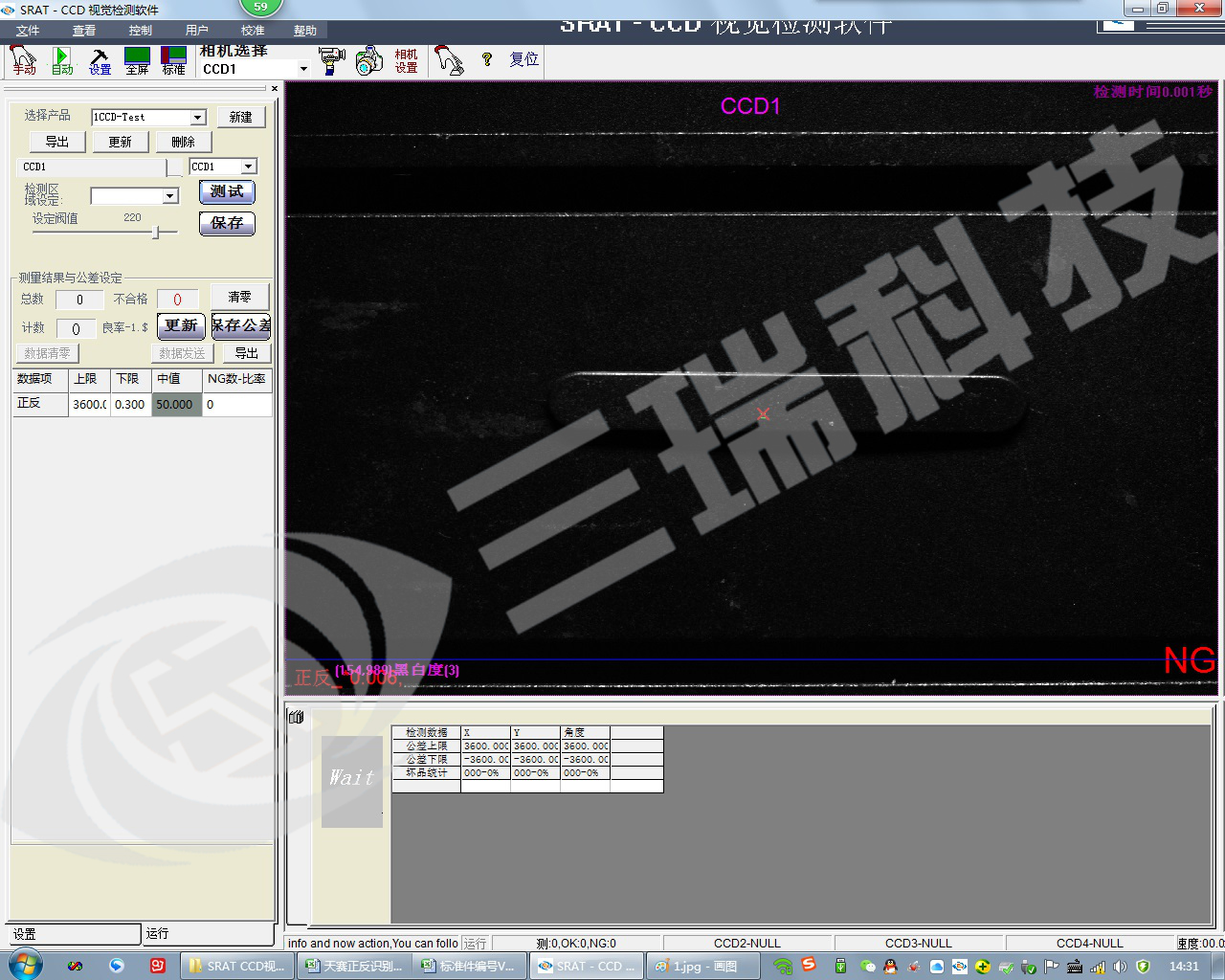Click the CCD1 text field in left panel
This screenshot has height=980, width=1225.
[94, 167]
